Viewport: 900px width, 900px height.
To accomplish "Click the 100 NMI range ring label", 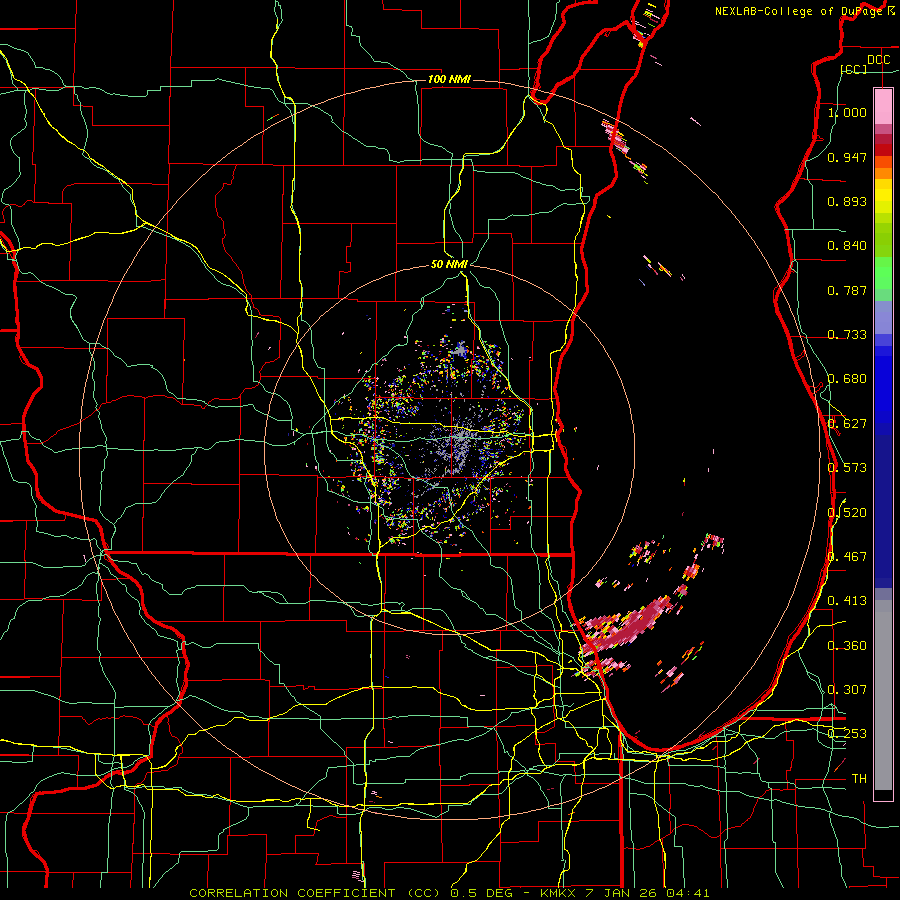I will pos(449,79).
